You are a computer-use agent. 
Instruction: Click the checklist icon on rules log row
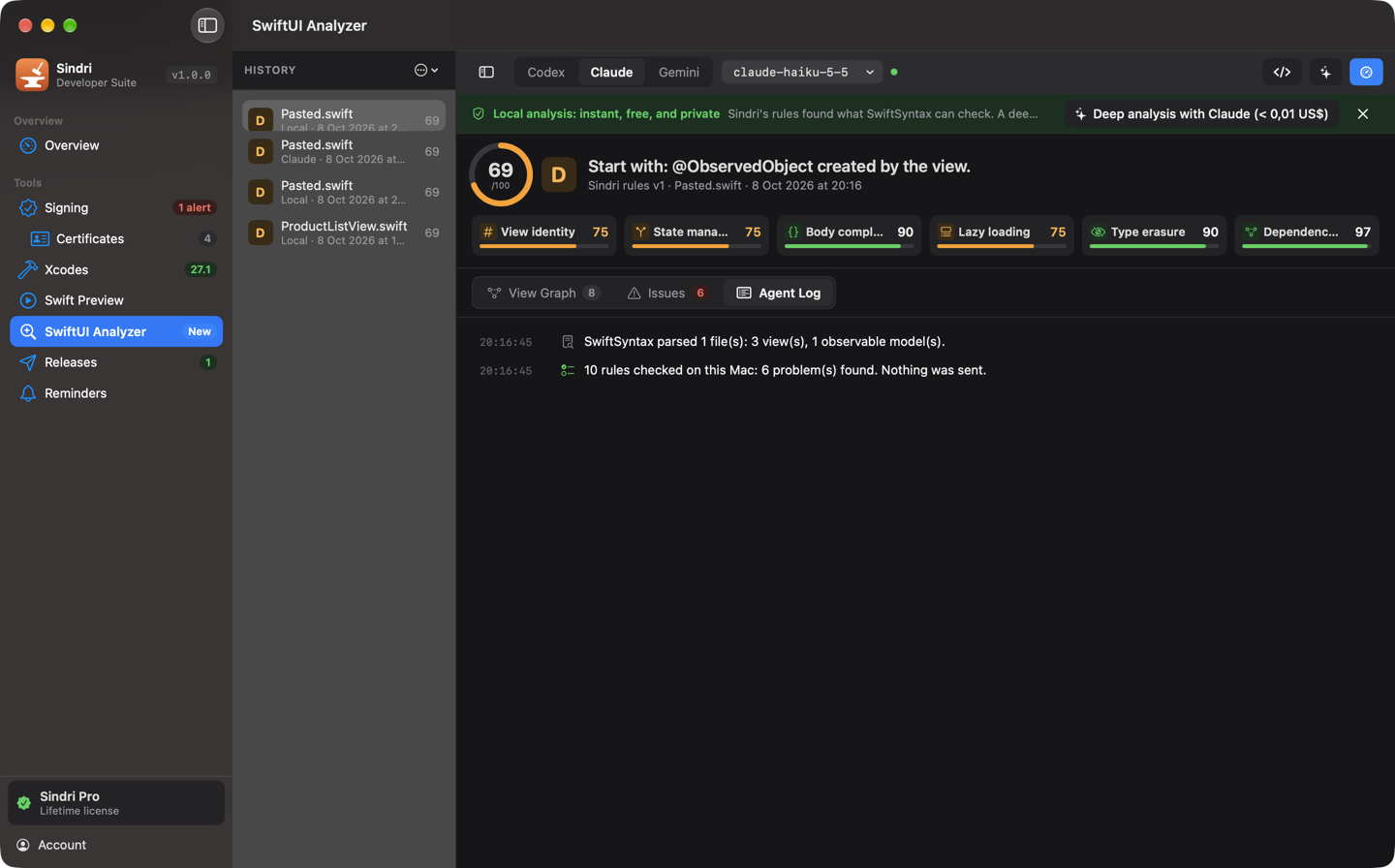coord(568,370)
